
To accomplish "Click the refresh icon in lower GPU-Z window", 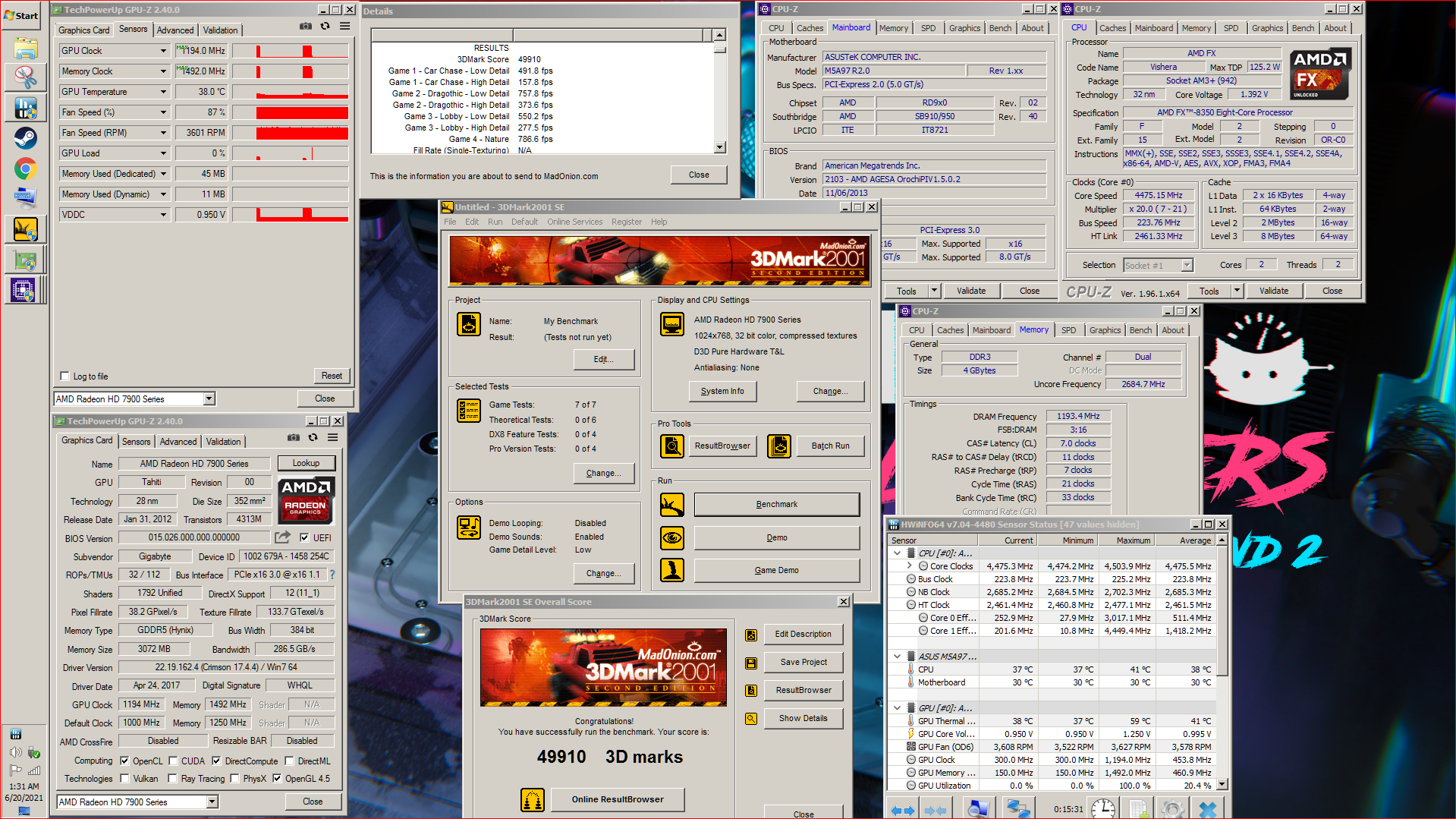I will 313,438.
